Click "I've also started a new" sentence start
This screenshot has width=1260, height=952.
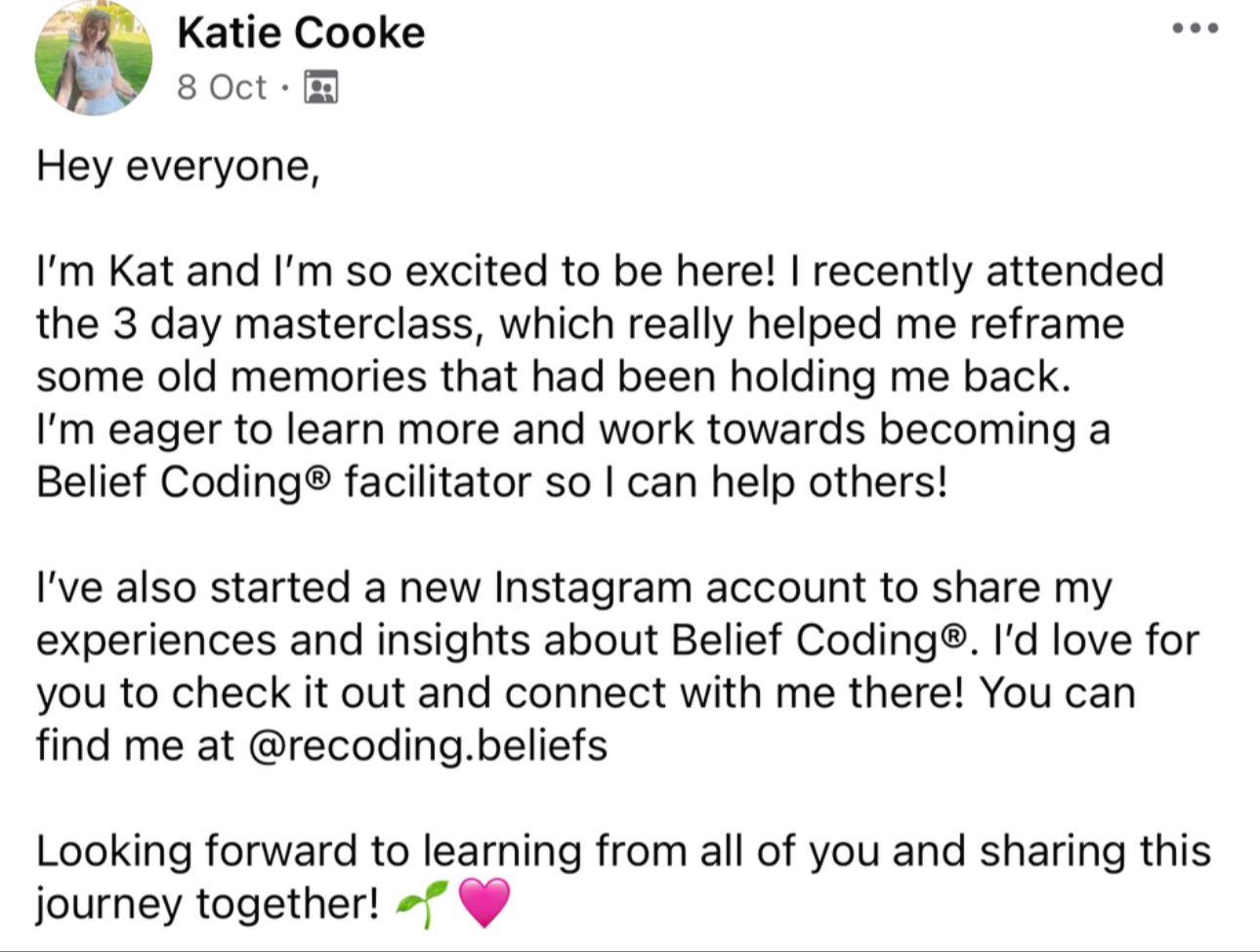pos(259,589)
